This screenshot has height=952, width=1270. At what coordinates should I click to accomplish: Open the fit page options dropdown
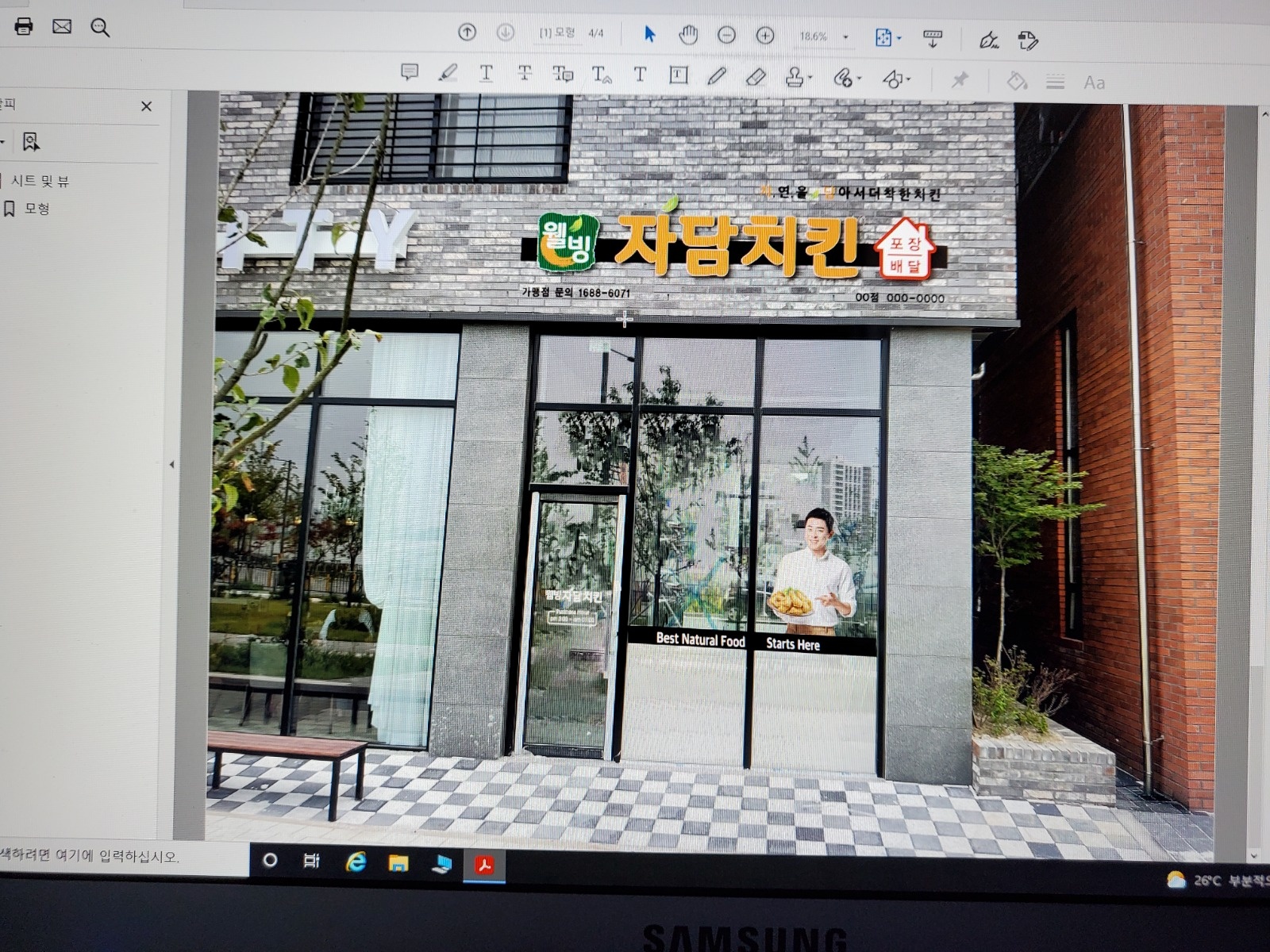point(887,37)
